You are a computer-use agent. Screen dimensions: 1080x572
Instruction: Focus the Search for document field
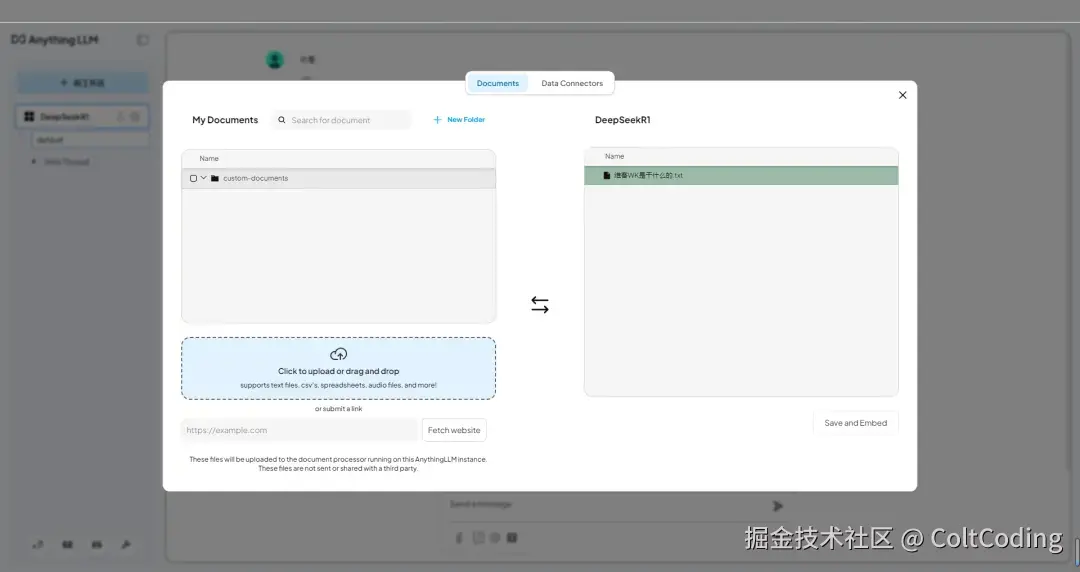(342, 120)
